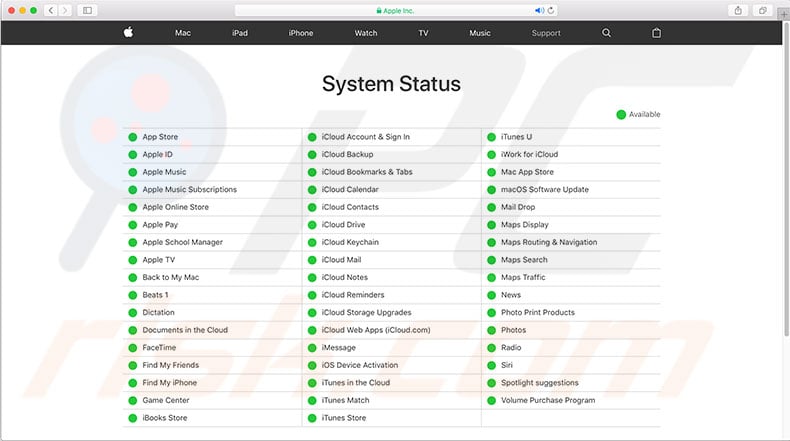The height and width of the screenshot is (441, 790).
Task: Click the green status dot beside iCloud Drive
Action: tap(312, 225)
